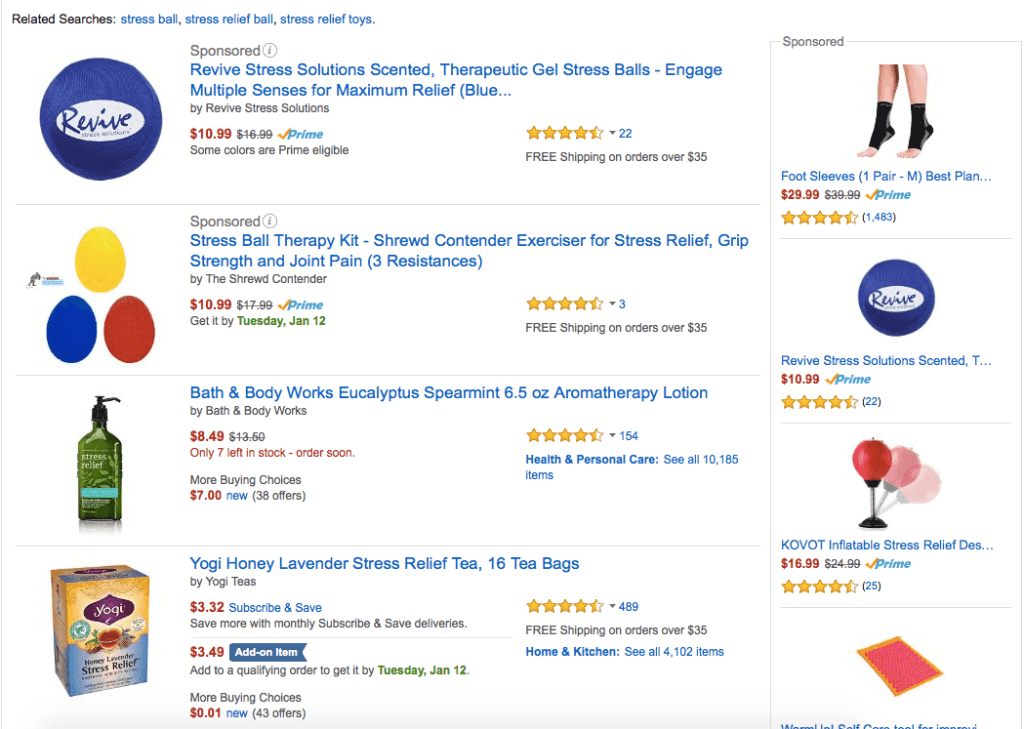Viewport: 1024px width, 729px height.
Task: Click star rating of Bath & Body Works lotion
Action: pos(564,436)
